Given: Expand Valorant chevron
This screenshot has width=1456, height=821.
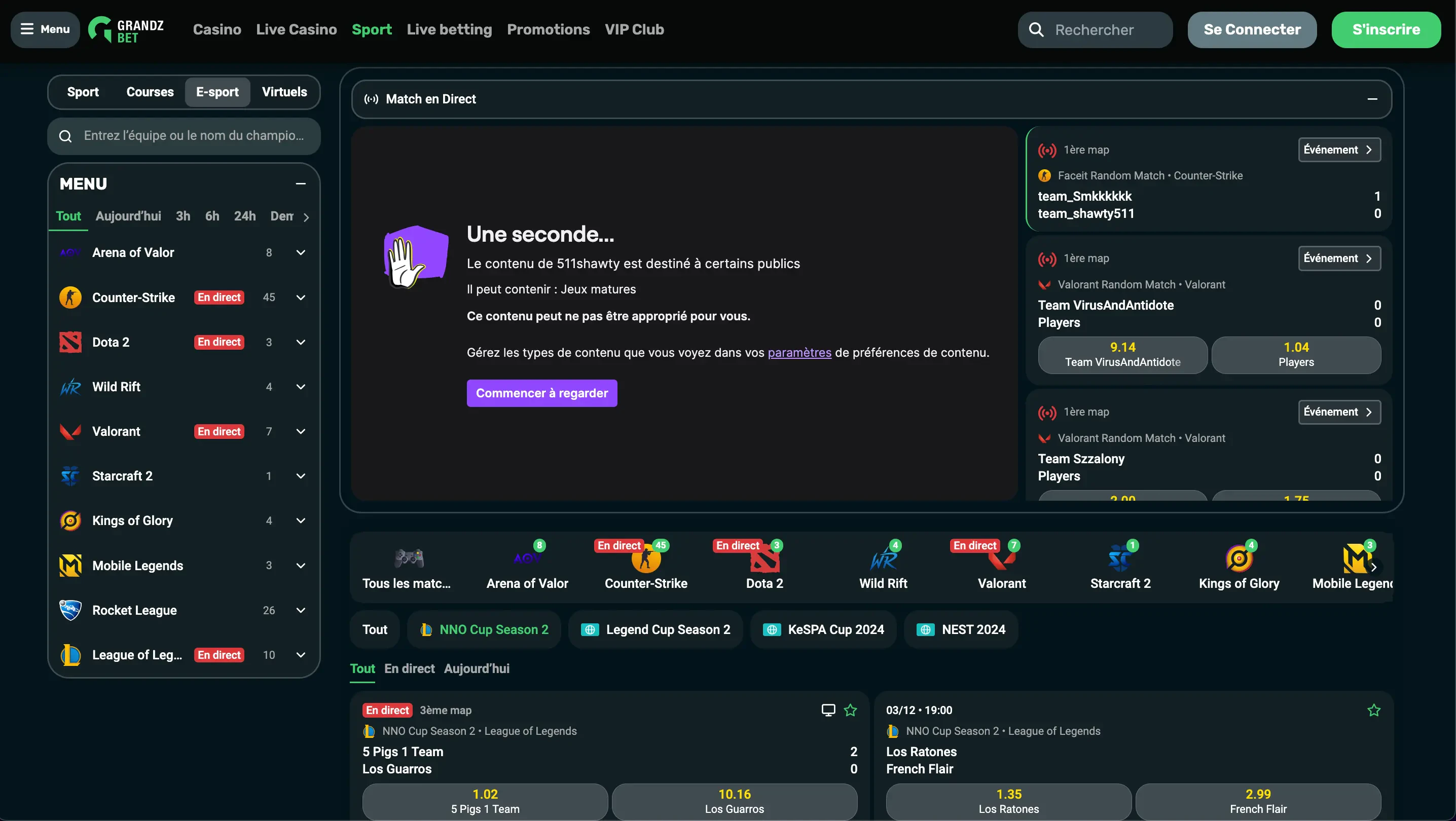Looking at the screenshot, I should 301,432.
